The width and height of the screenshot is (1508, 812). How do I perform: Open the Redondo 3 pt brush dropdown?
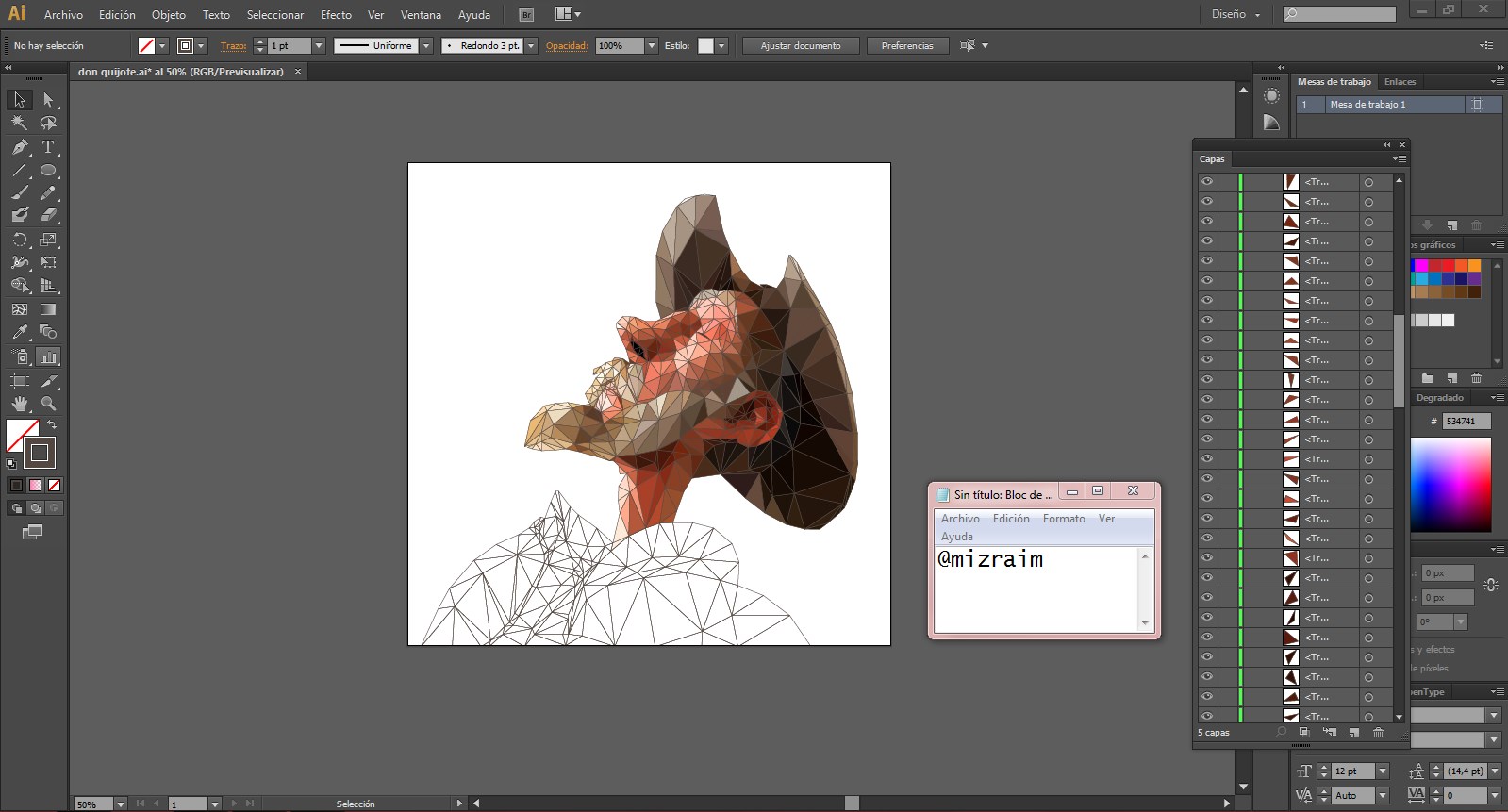531,46
